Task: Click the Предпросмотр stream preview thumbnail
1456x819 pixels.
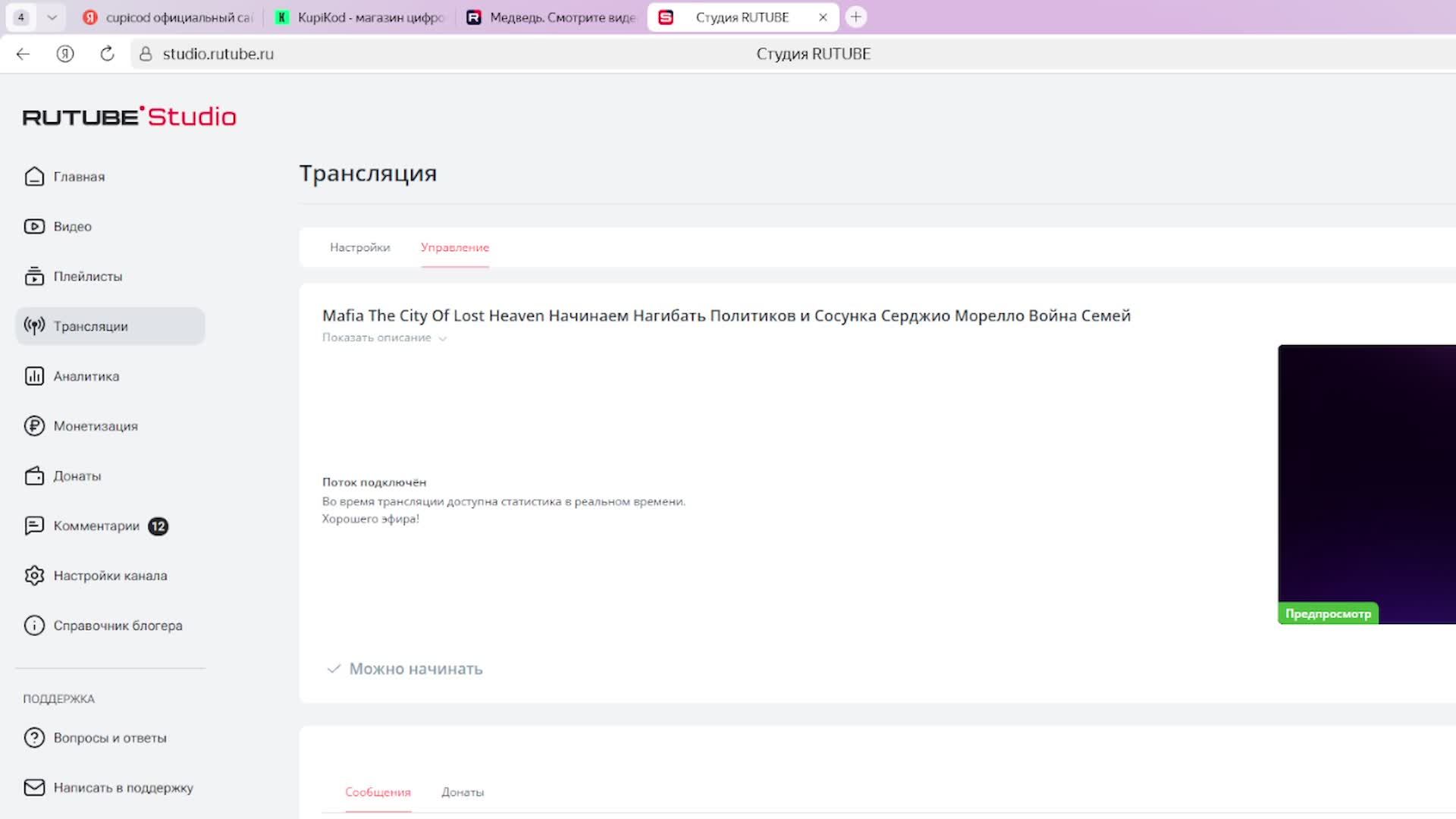Action: pos(1367,485)
